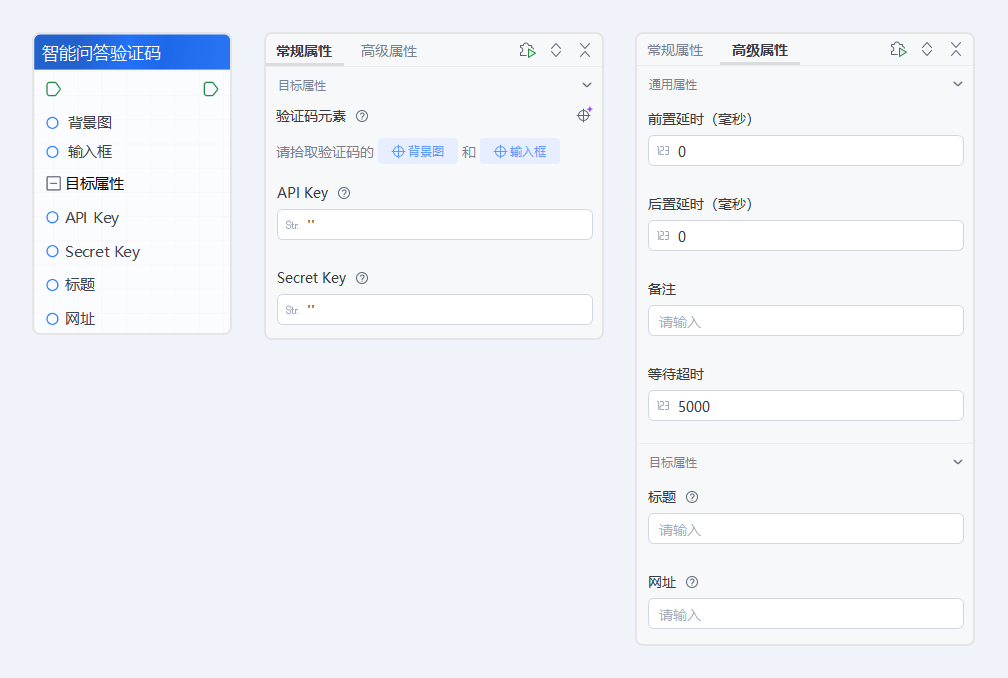Select the 输入框 radio circle in node card

click(x=52, y=152)
